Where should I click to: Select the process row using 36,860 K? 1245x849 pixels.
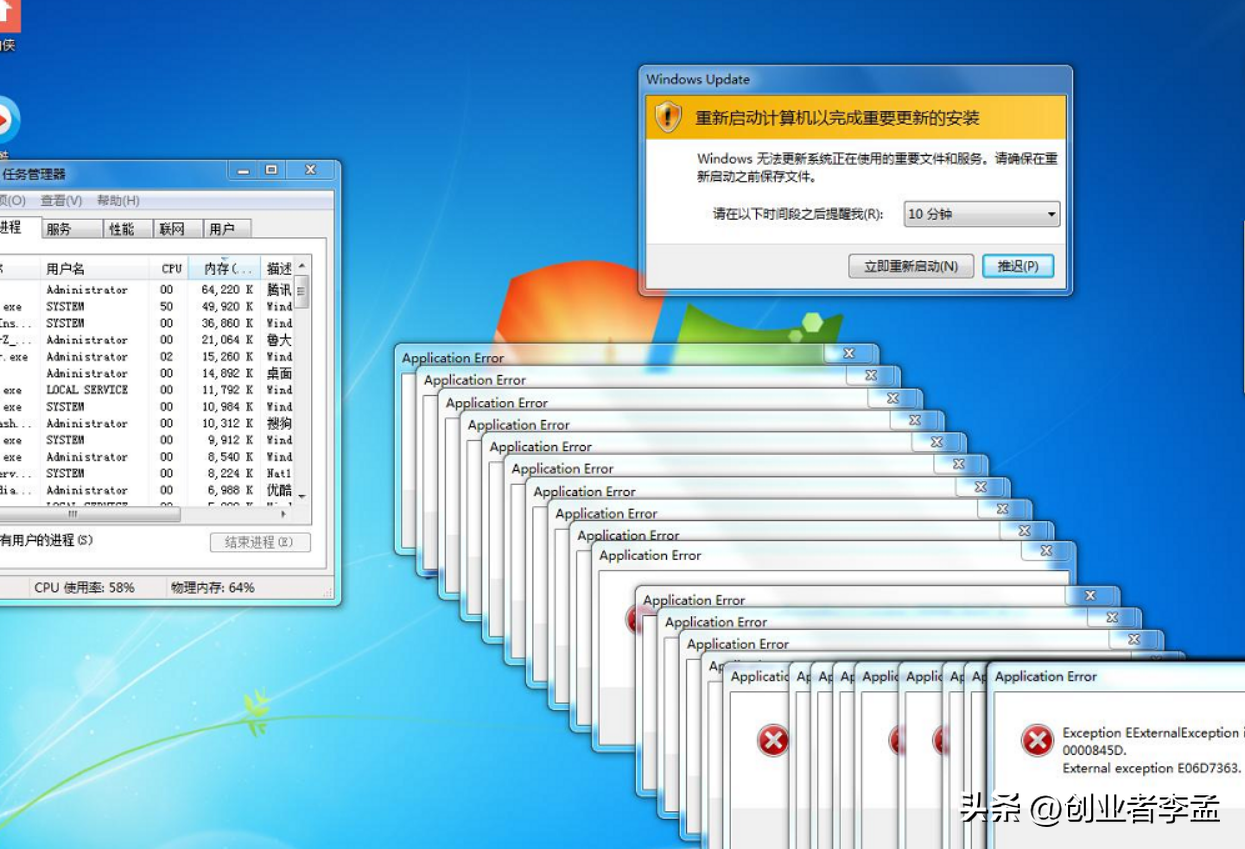pos(148,323)
